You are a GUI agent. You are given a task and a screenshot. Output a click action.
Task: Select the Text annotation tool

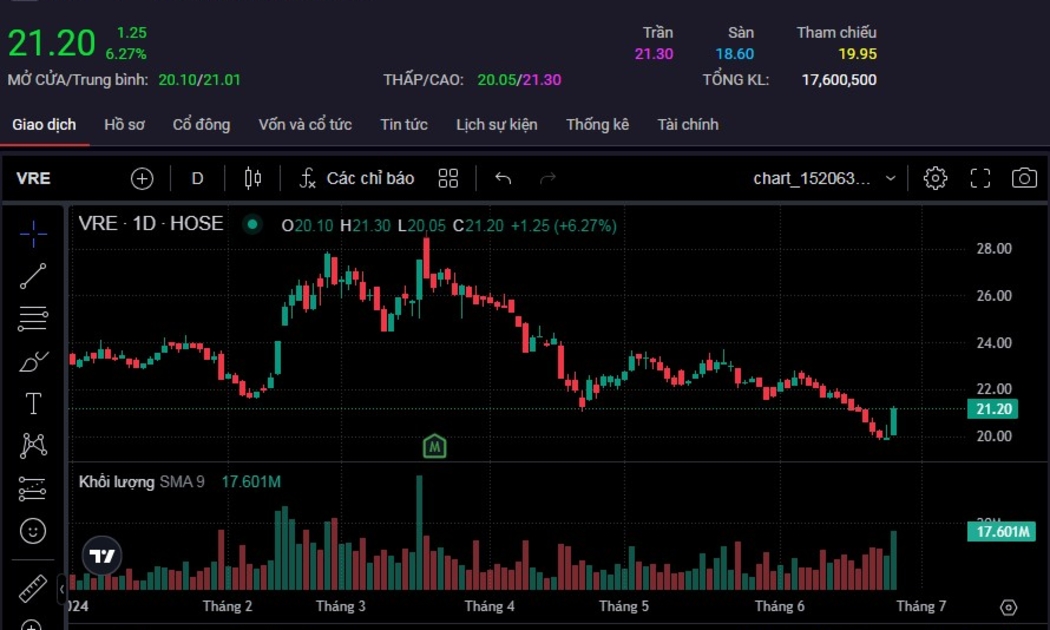pyautogui.click(x=33, y=403)
